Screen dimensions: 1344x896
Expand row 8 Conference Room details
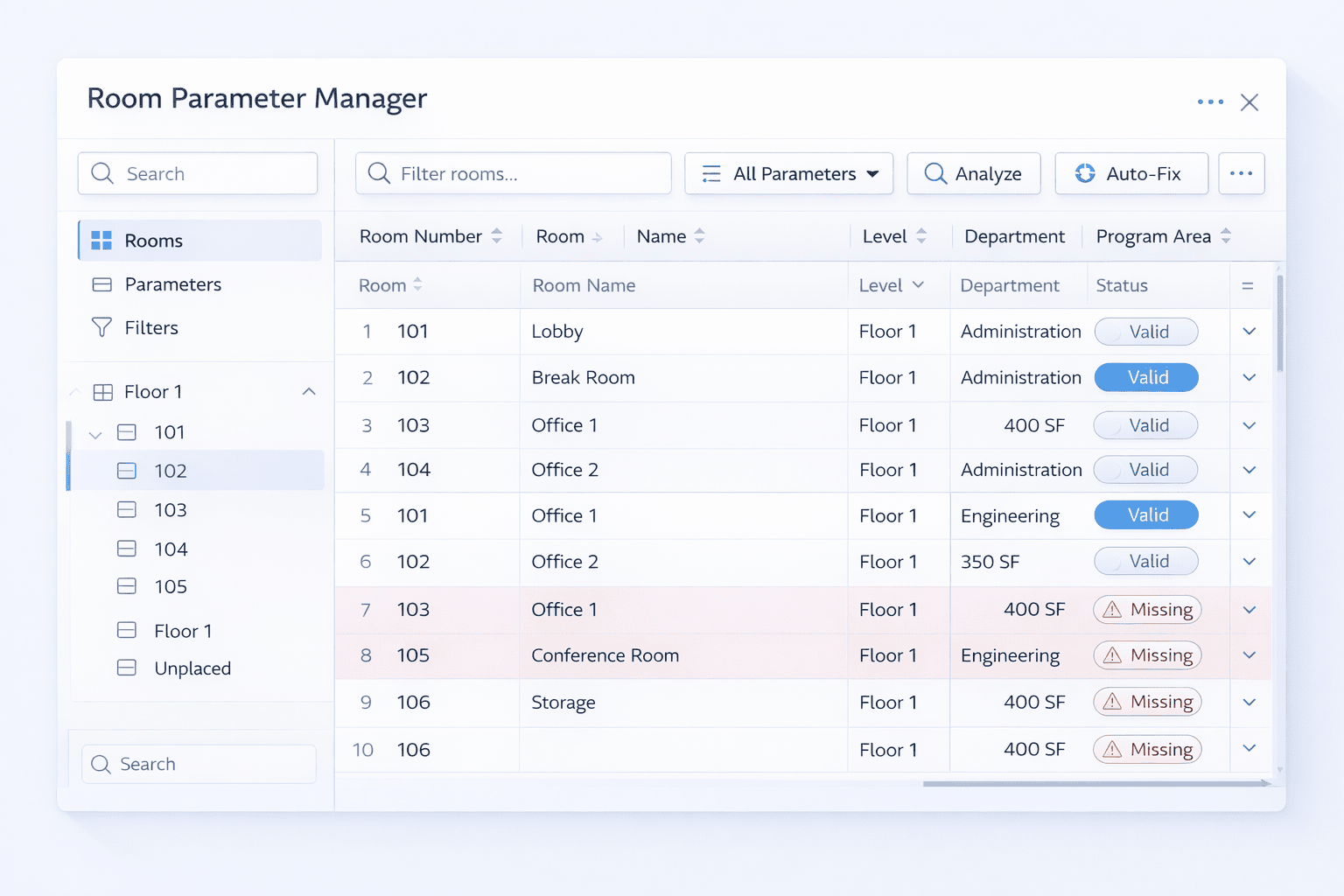point(1249,655)
